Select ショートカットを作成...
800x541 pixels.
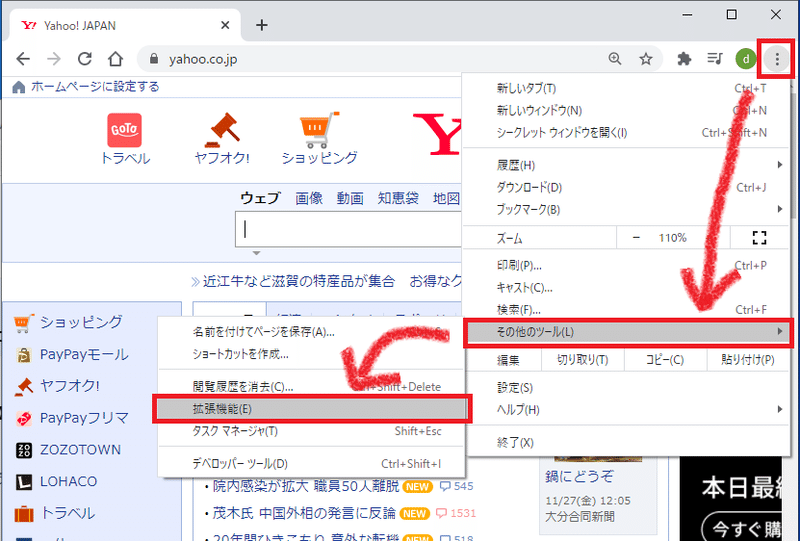click(311, 354)
